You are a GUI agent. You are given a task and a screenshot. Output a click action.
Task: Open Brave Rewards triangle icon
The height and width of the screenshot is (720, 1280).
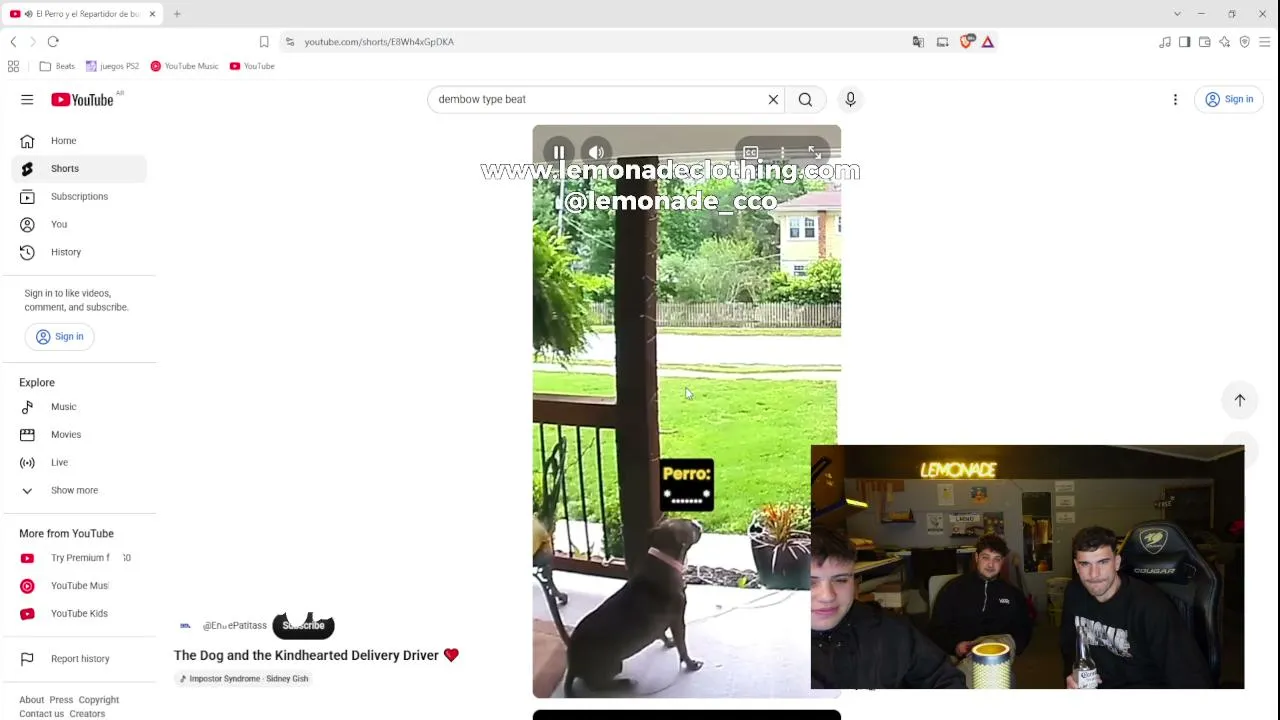pyautogui.click(x=988, y=42)
